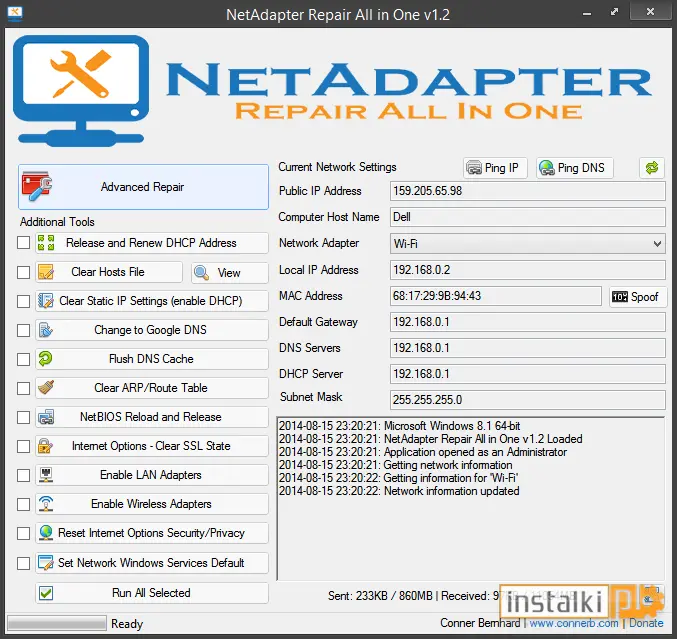The image size is (677, 639).
Task: Click the Advanced Repair toolbox icon
Action: coord(37,187)
